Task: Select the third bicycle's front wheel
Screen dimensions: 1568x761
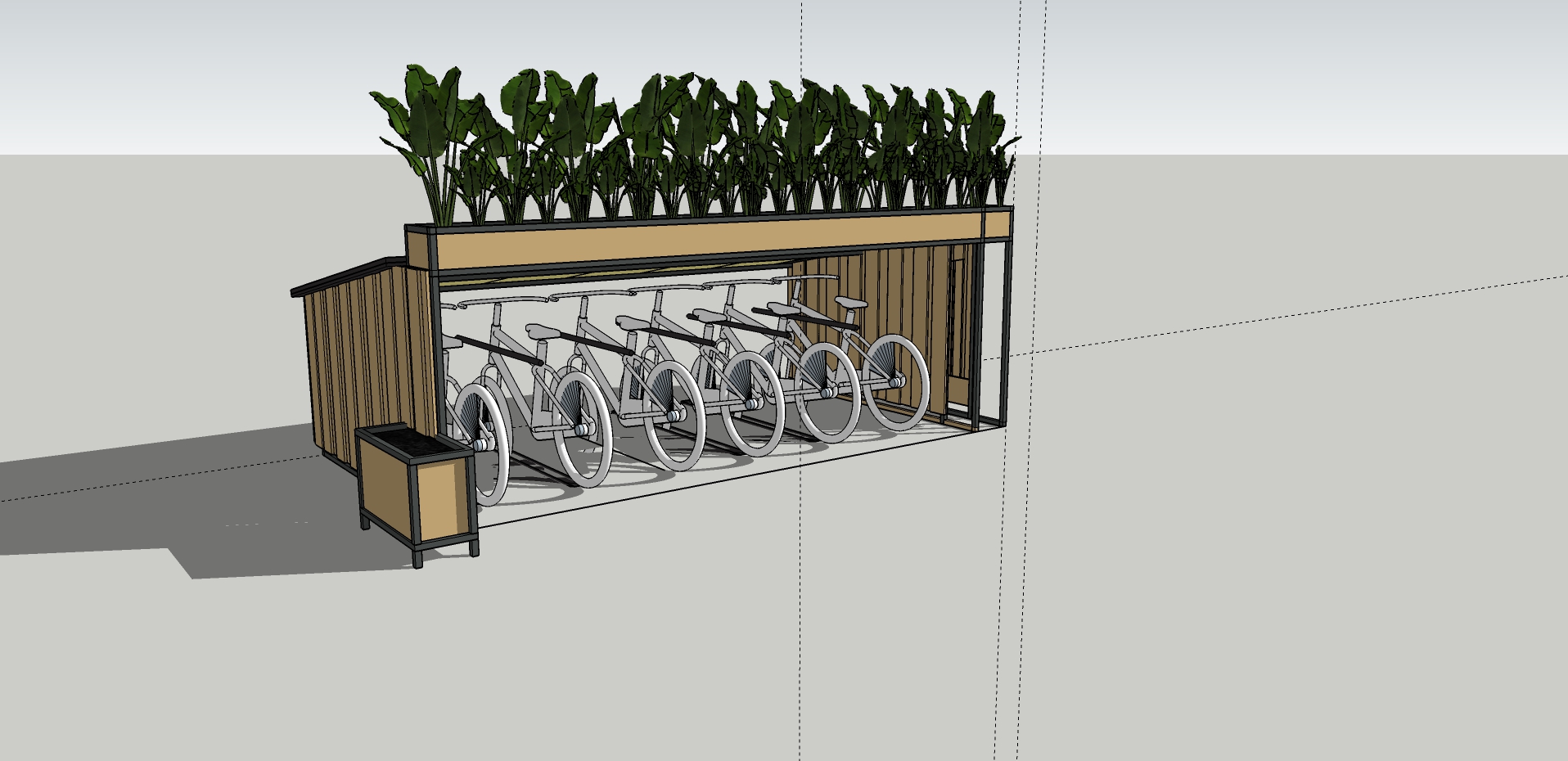Action: click(674, 416)
